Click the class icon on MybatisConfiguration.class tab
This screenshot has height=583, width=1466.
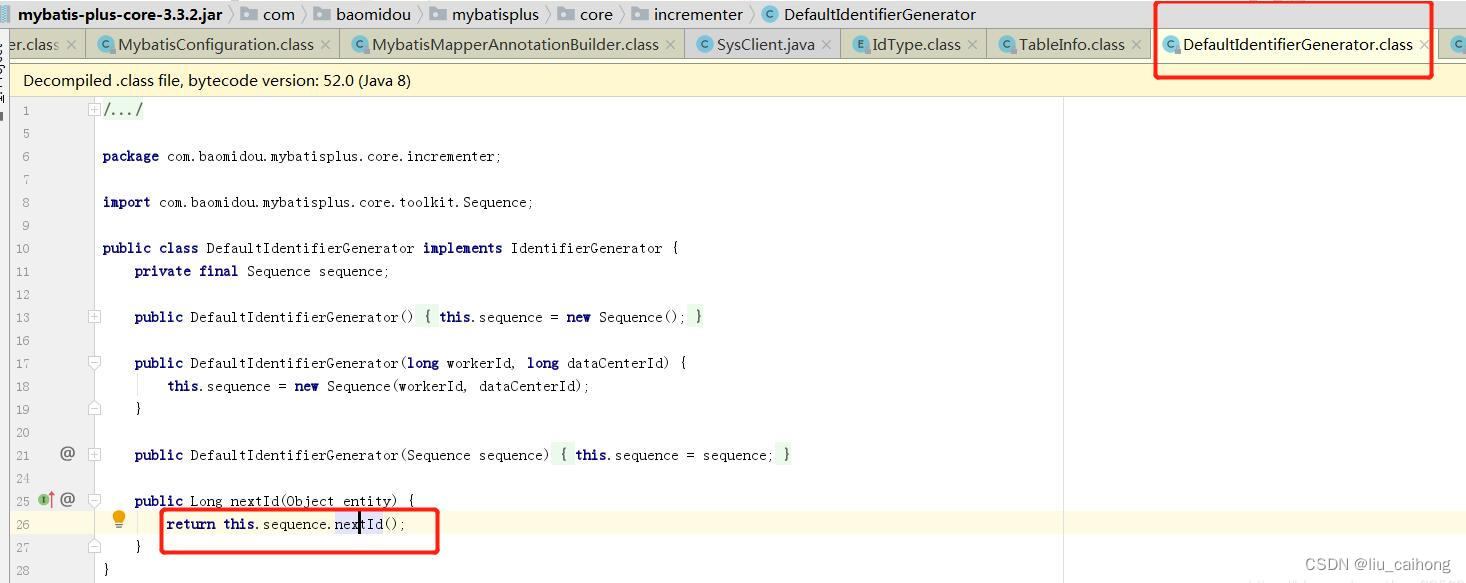106,44
